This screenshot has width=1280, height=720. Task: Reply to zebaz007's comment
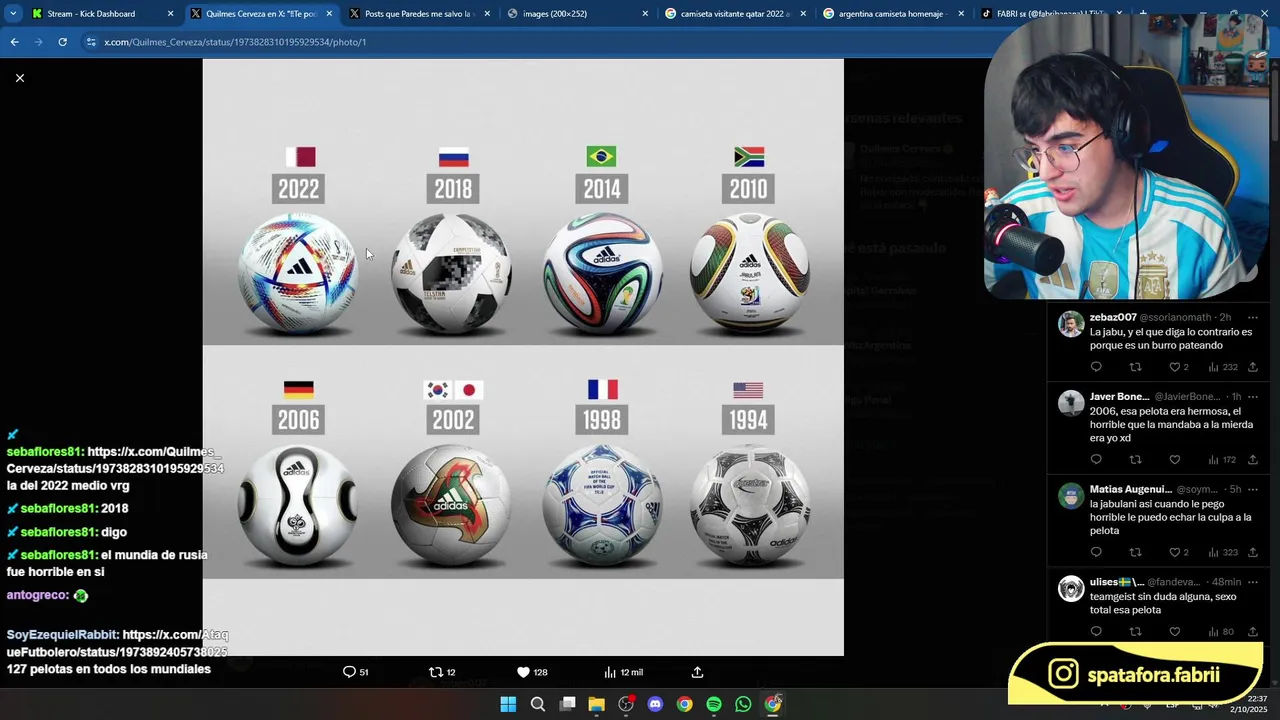(x=1096, y=367)
